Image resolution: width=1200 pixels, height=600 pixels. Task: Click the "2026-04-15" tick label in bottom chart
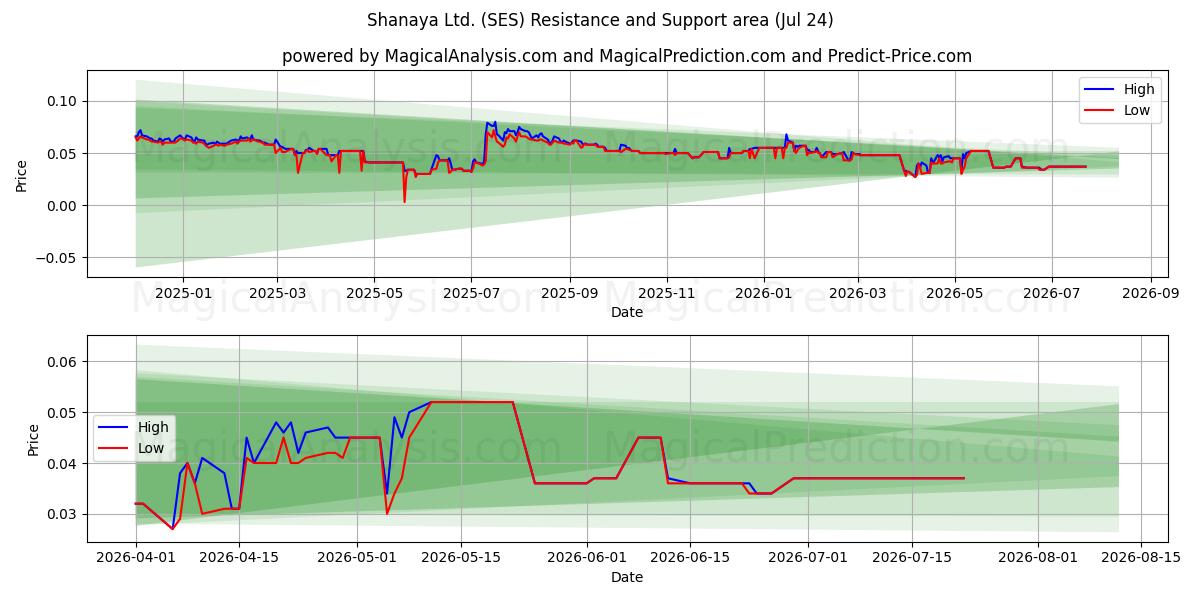tap(240, 556)
